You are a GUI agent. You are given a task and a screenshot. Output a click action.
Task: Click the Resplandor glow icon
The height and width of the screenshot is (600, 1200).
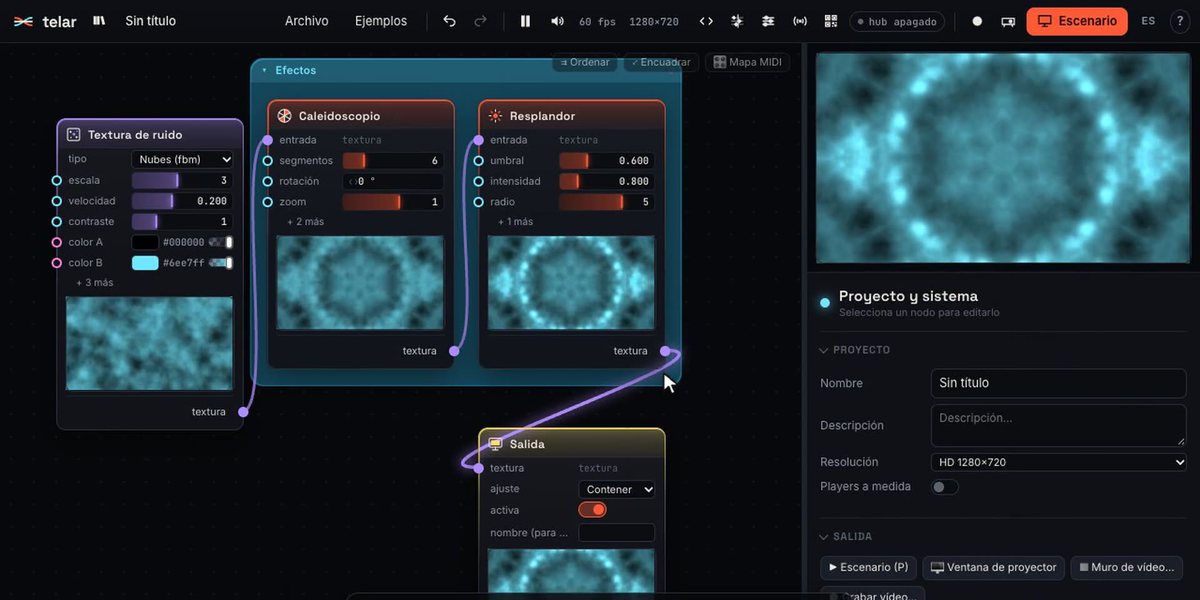(x=495, y=116)
